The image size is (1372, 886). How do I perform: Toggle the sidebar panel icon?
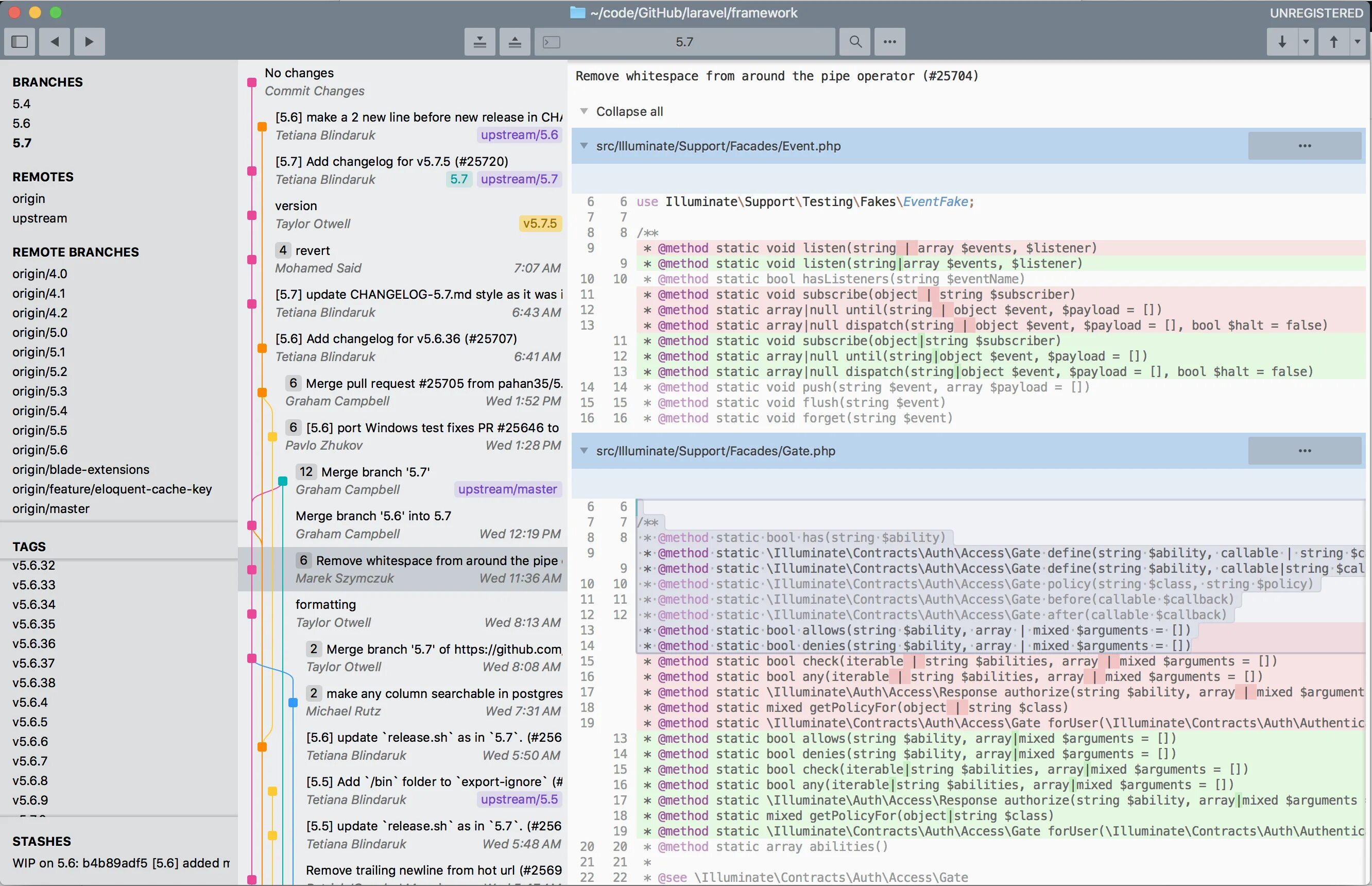coord(20,41)
